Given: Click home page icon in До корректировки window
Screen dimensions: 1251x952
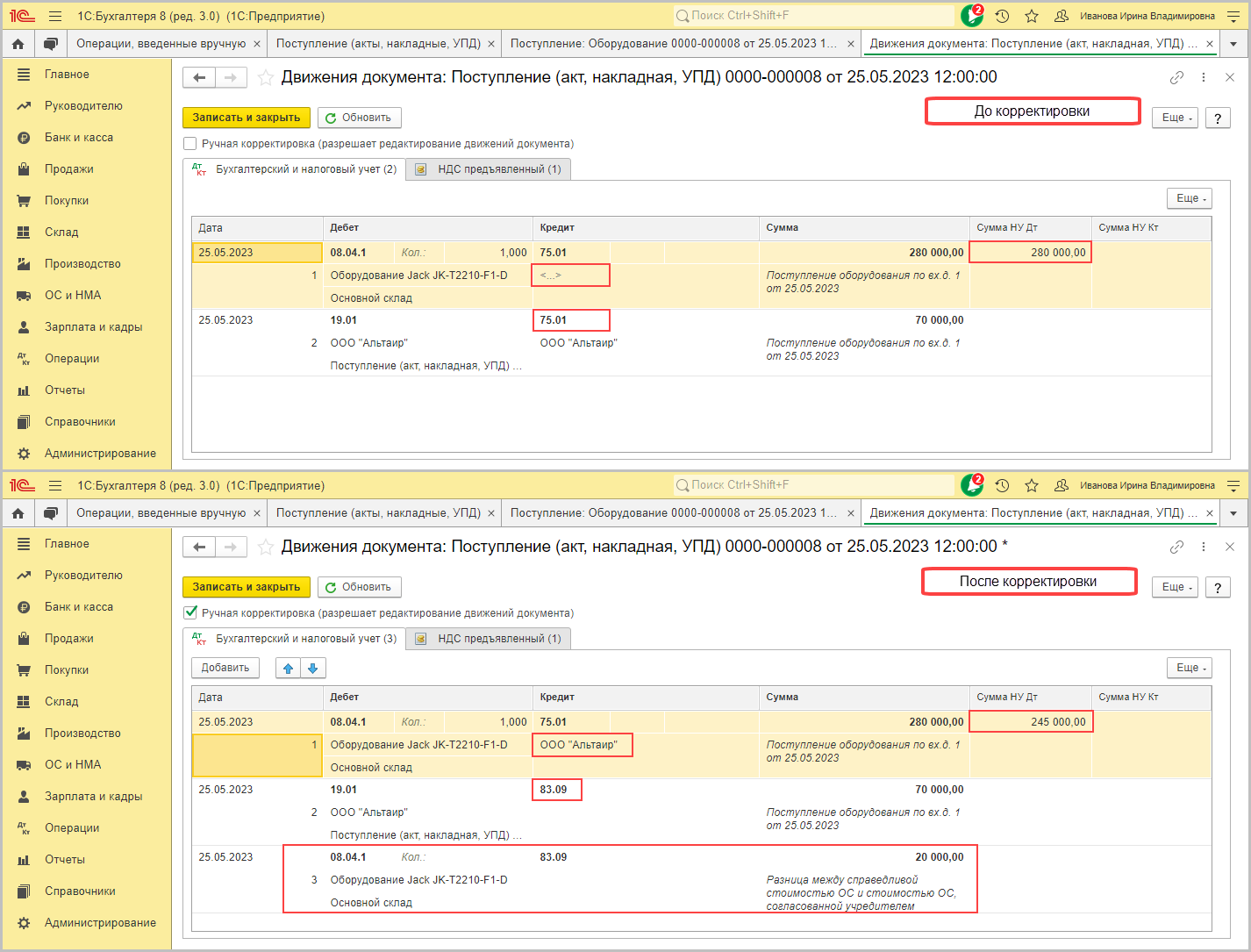Looking at the screenshot, I should click(18, 44).
